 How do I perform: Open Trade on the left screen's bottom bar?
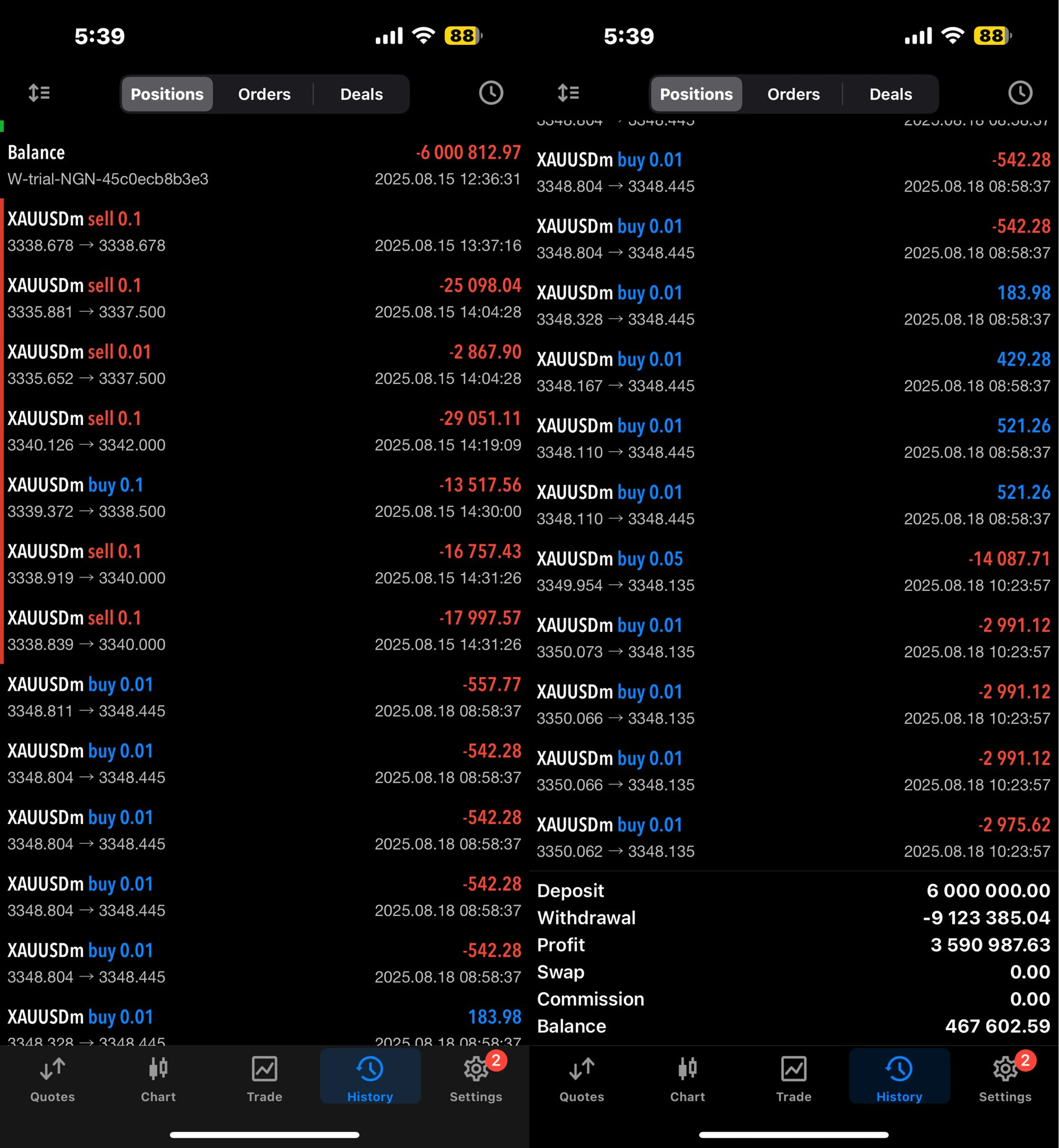coord(264,1079)
